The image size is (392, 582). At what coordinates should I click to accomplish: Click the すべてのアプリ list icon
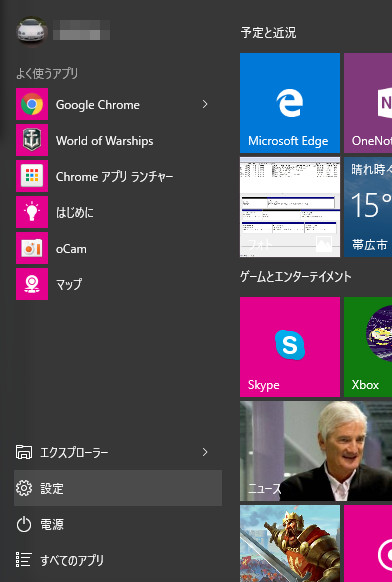click(x=23, y=560)
